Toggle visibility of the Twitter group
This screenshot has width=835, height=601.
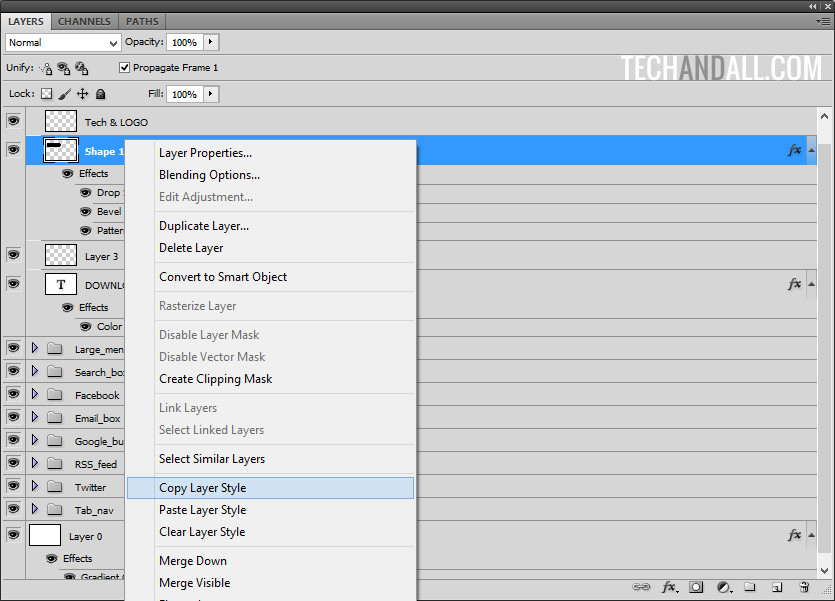point(13,487)
